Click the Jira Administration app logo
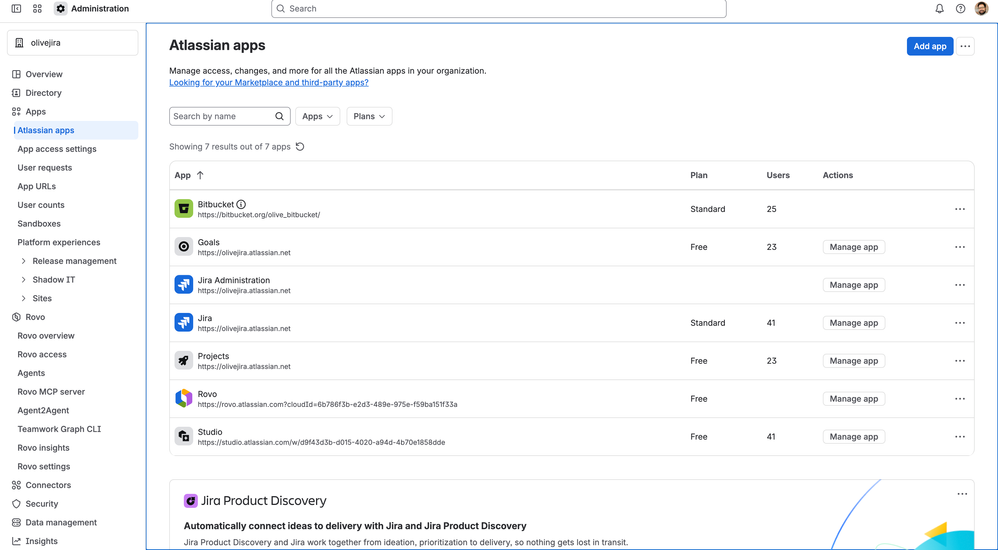Screen dimensions: 998x550 pyautogui.click(x=184, y=285)
